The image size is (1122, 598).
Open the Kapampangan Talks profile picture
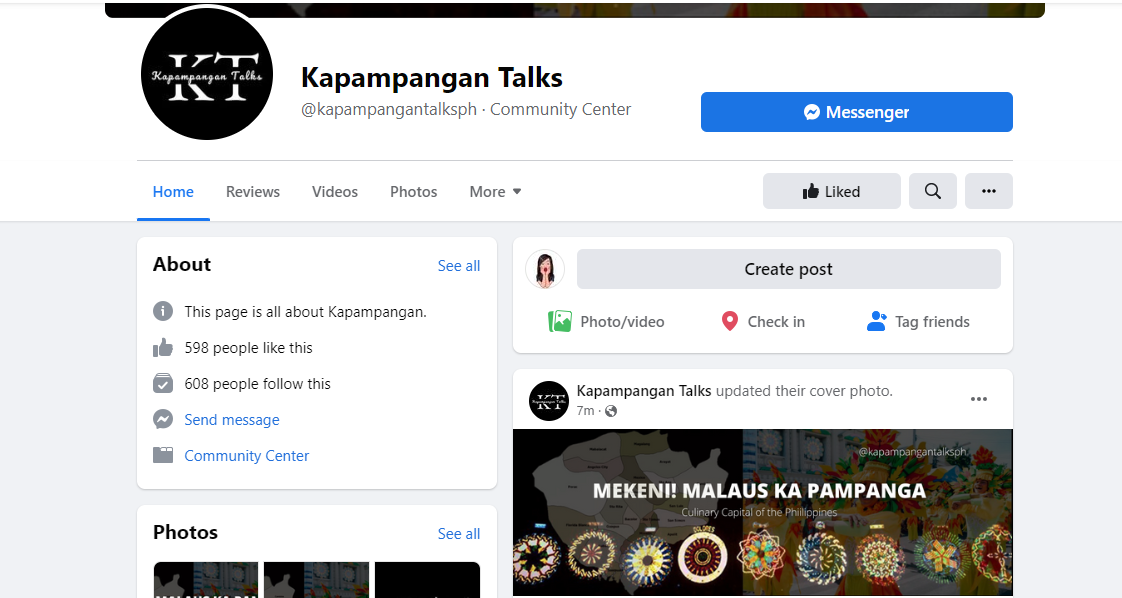click(x=207, y=74)
